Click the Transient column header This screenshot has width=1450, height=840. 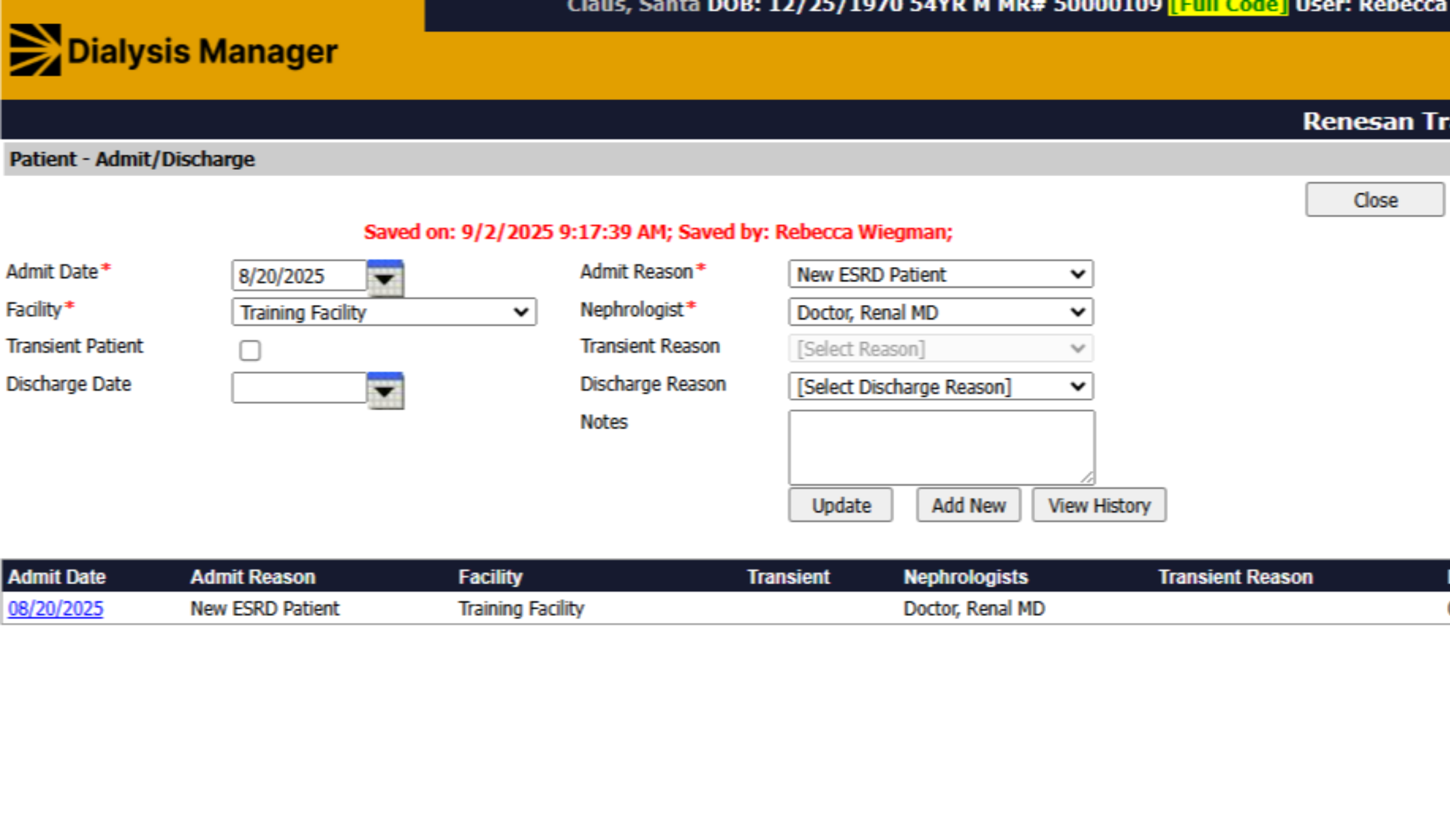[x=788, y=577]
